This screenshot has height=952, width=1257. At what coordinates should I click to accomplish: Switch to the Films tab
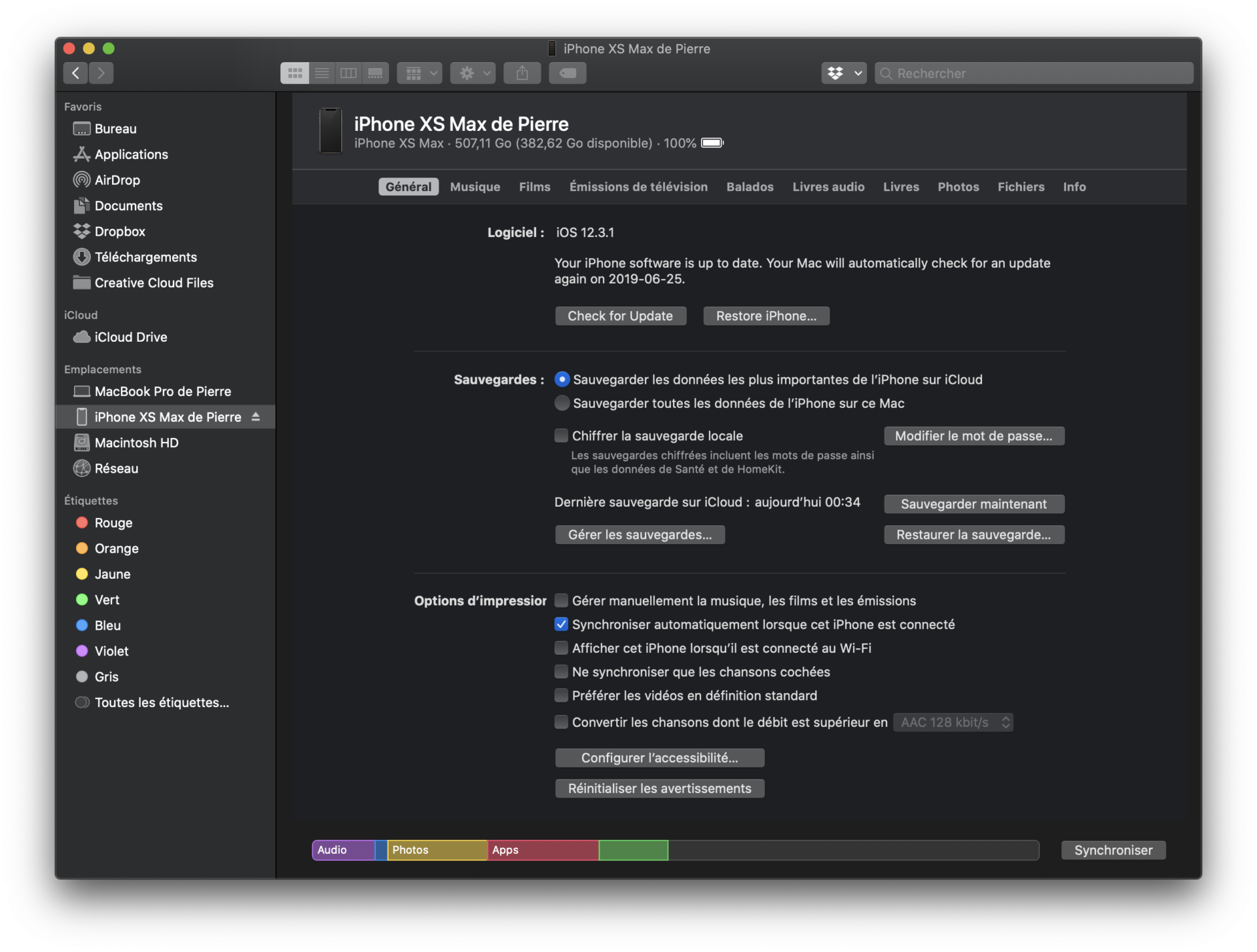(x=535, y=187)
